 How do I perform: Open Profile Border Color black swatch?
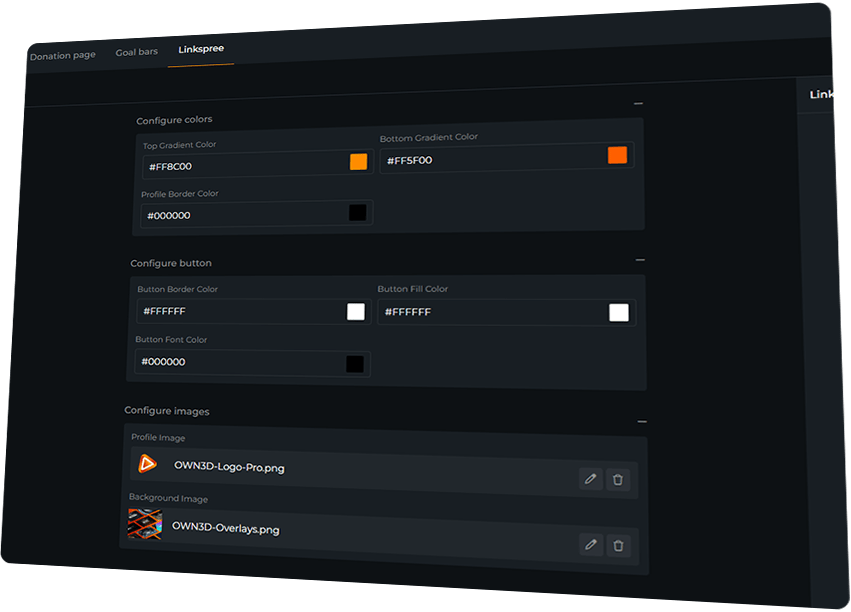tap(358, 212)
